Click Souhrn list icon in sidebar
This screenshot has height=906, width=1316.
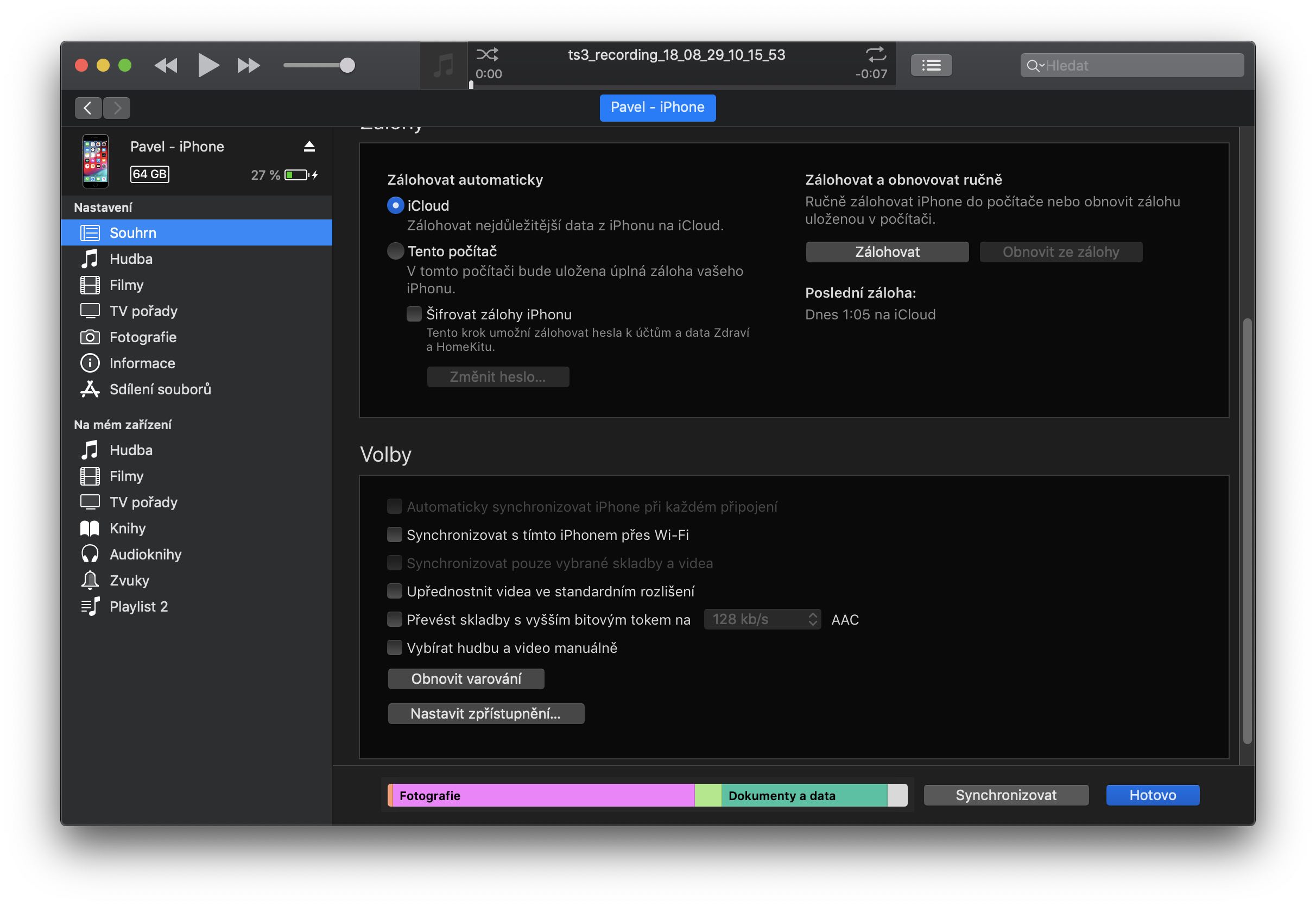pyautogui.click(x=90, y=232)
